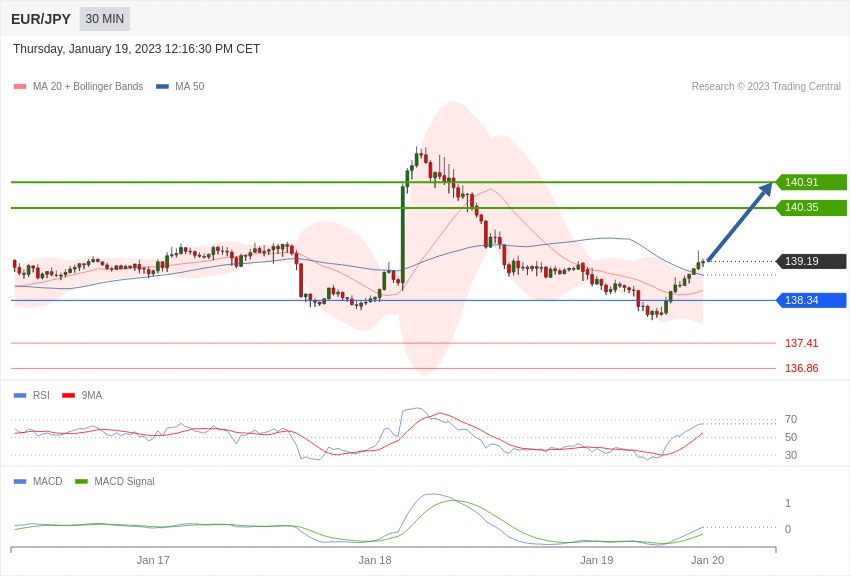Click the 136.86 support level value

click(801, 368)
